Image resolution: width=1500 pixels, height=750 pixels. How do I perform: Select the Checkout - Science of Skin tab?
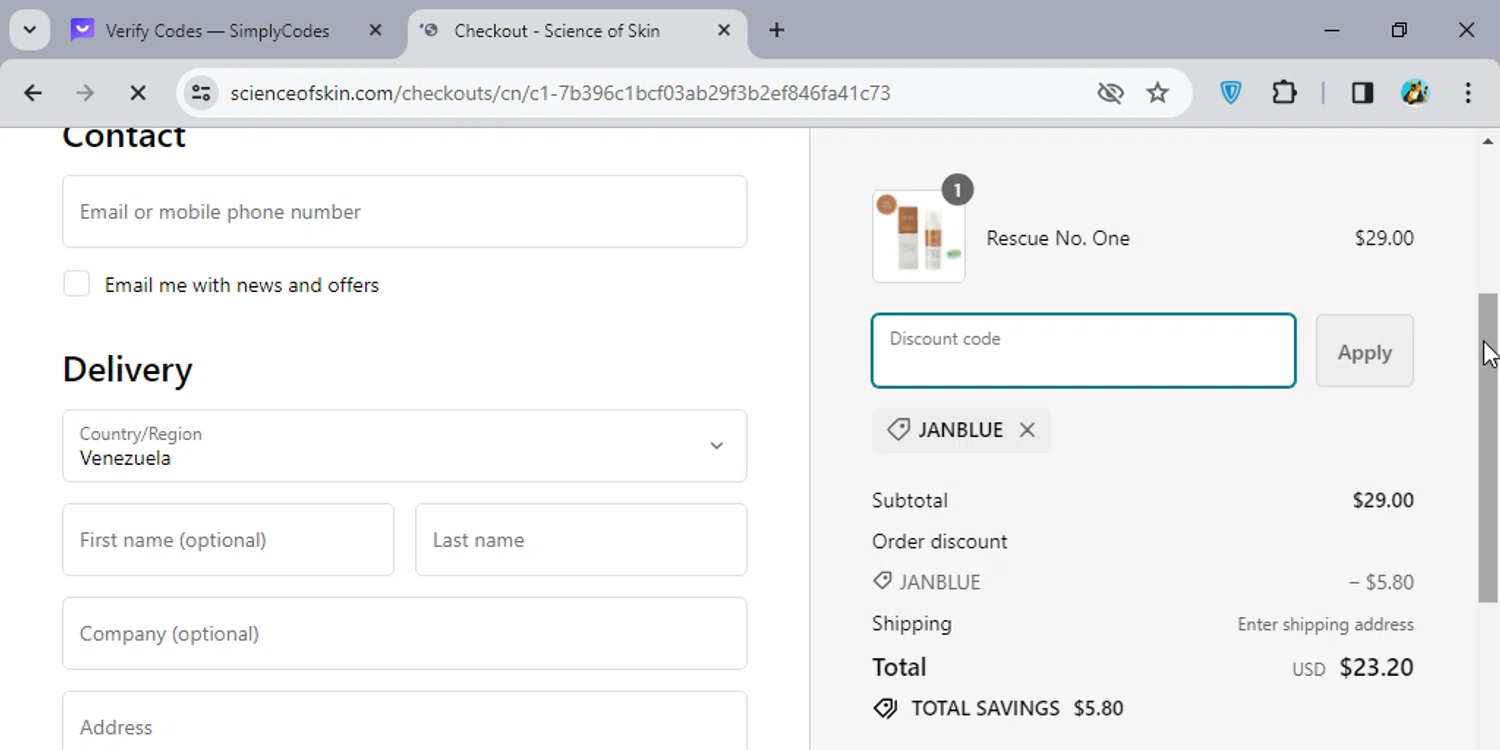(556, 31)
